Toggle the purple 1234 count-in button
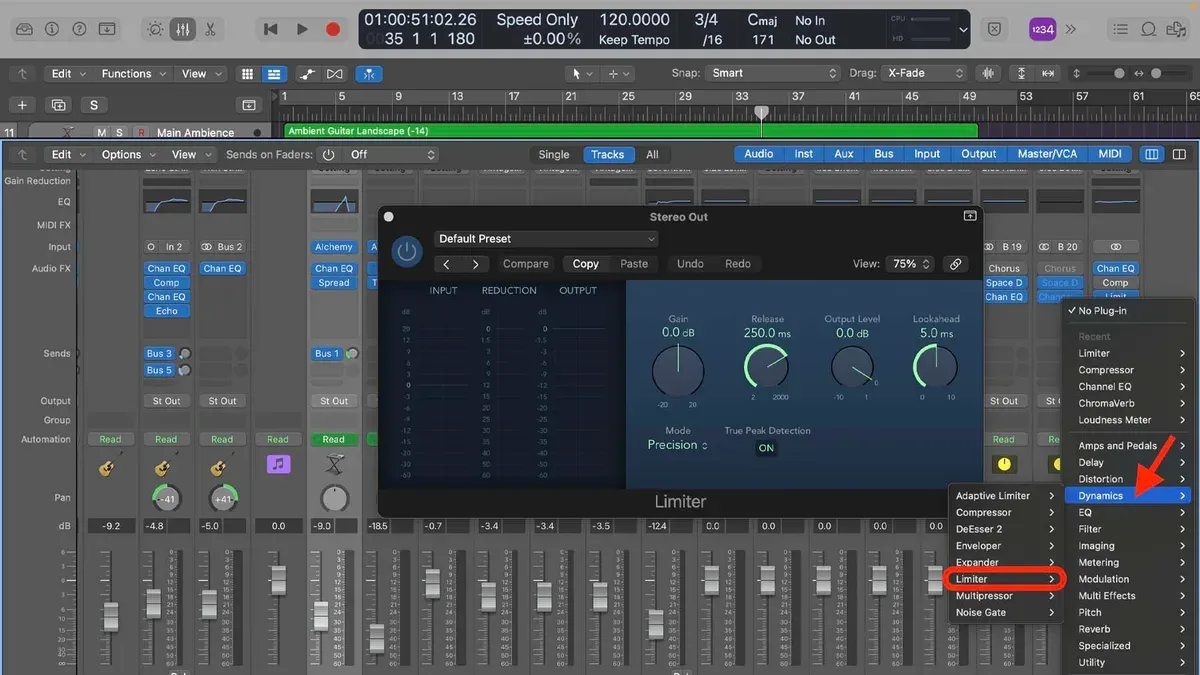This screenshot has height=675, width=1200. (1043, 30)
